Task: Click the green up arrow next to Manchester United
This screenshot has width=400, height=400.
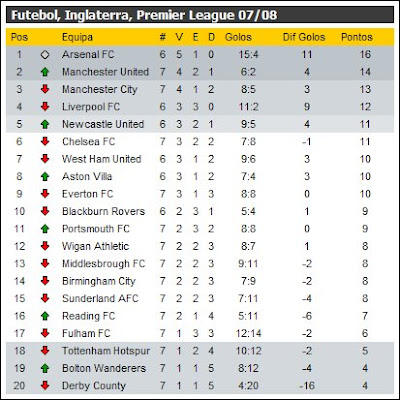Action: click(45, 72)
